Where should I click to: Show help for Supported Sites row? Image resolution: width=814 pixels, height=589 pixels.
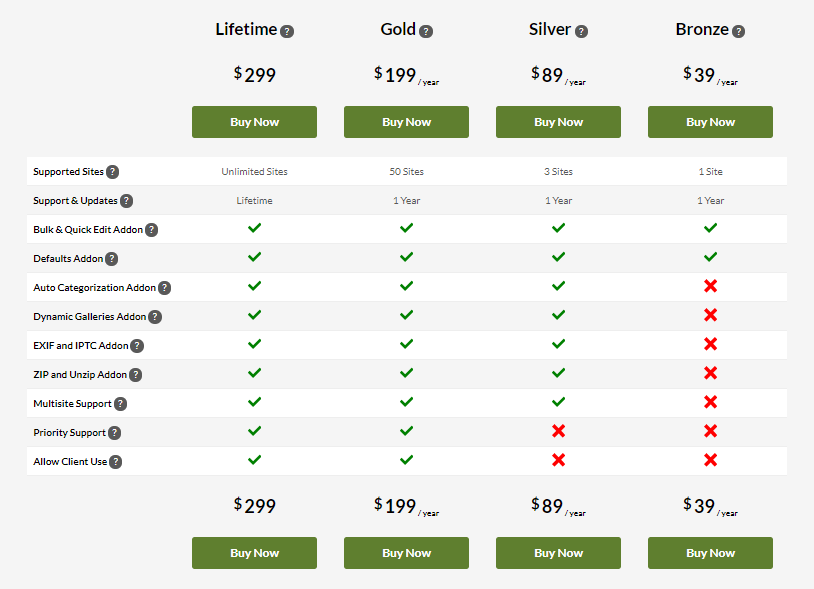coord(112,172)
